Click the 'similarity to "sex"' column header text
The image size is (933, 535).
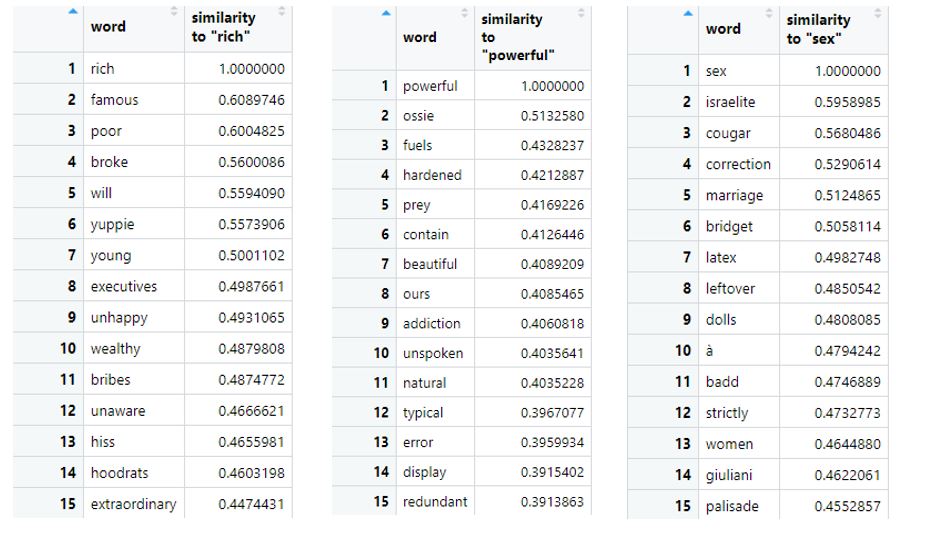[x=818, y=28]
